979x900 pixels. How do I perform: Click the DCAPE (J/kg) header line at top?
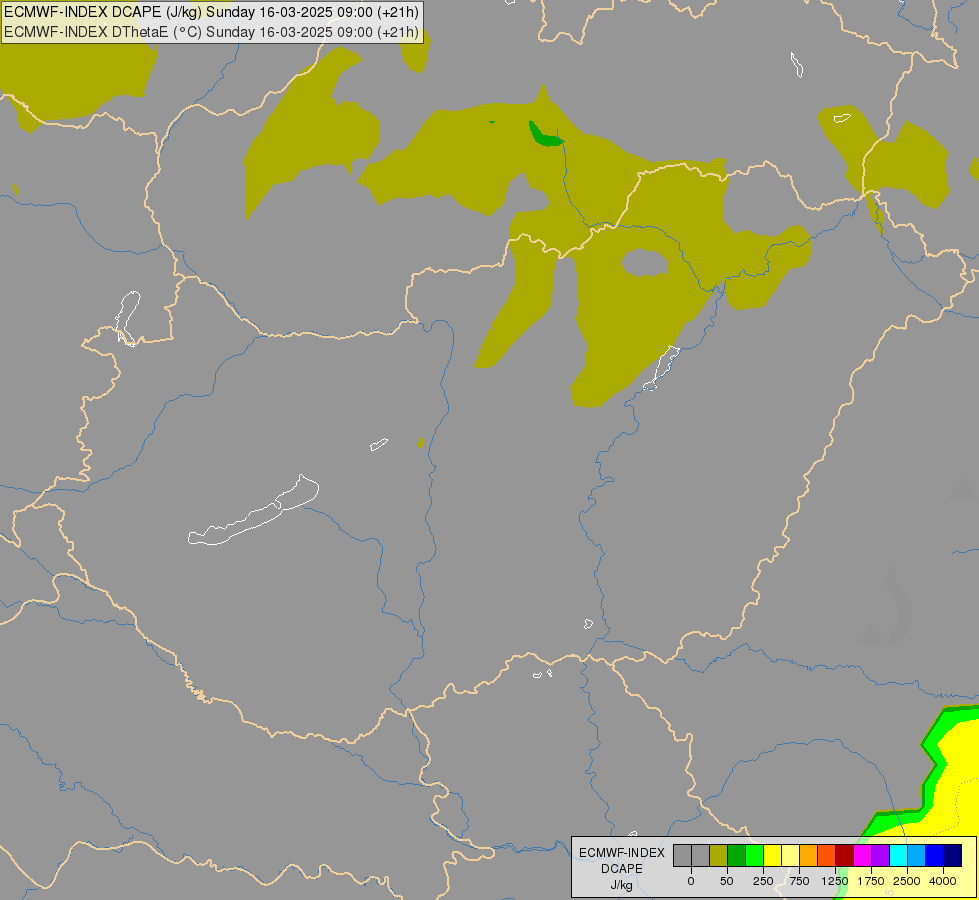pyautogui.click(x=212, y=12)
